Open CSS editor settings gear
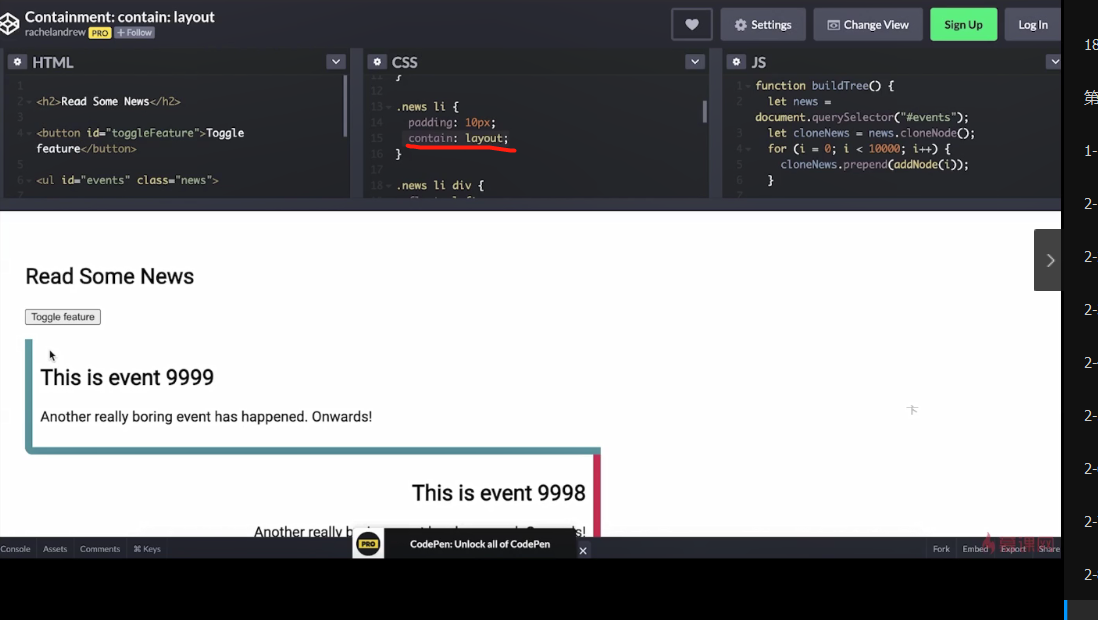 377,62
